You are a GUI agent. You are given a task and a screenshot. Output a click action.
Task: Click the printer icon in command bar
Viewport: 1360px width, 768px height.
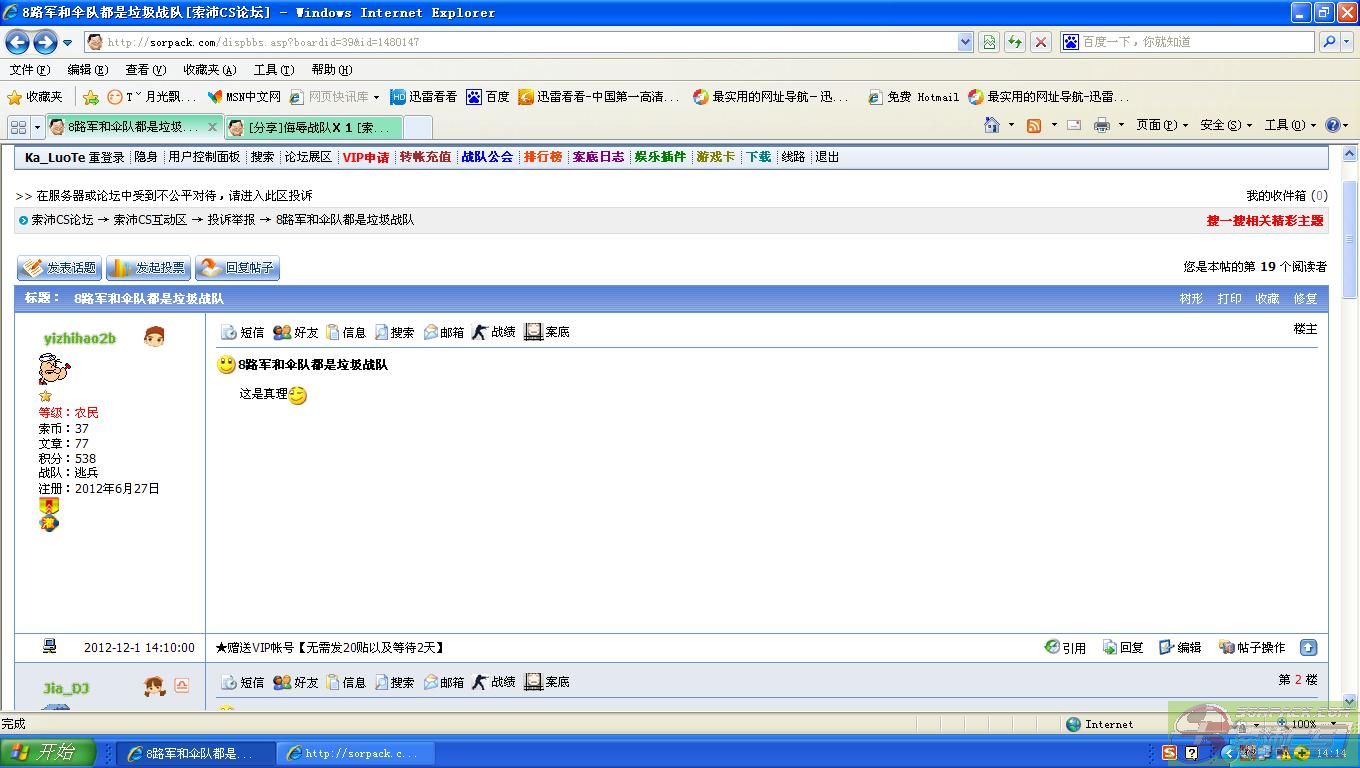pyautogui.click(x=1102, y=125)
